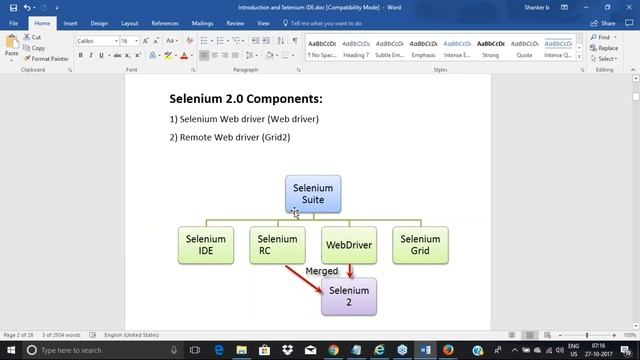This screenshot has width=640, height=360.
Task: Click the Paste clipboard icon
Action: pos(12,42)
